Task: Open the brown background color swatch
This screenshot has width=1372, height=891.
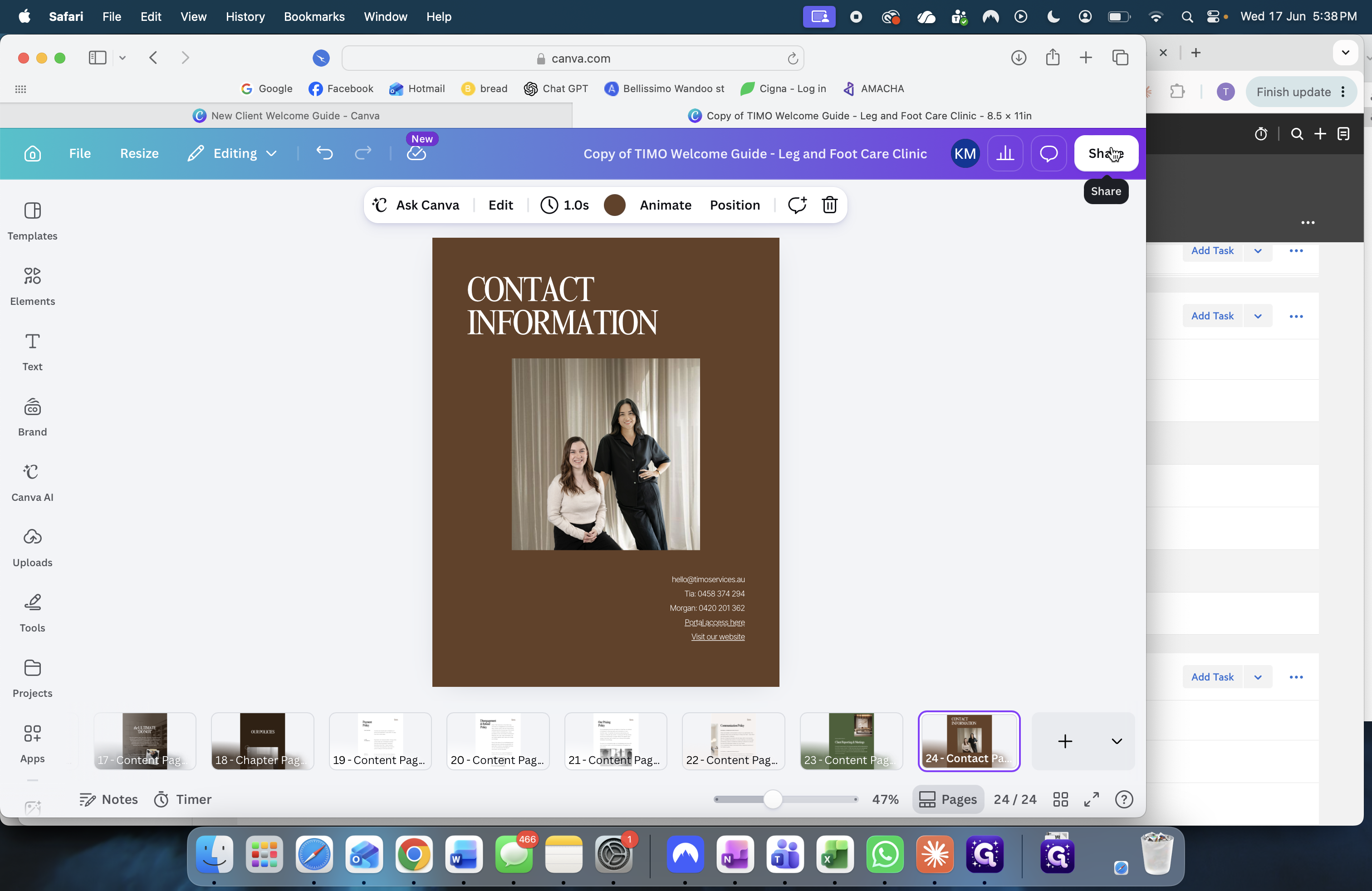Action: [x=614, y=205]
